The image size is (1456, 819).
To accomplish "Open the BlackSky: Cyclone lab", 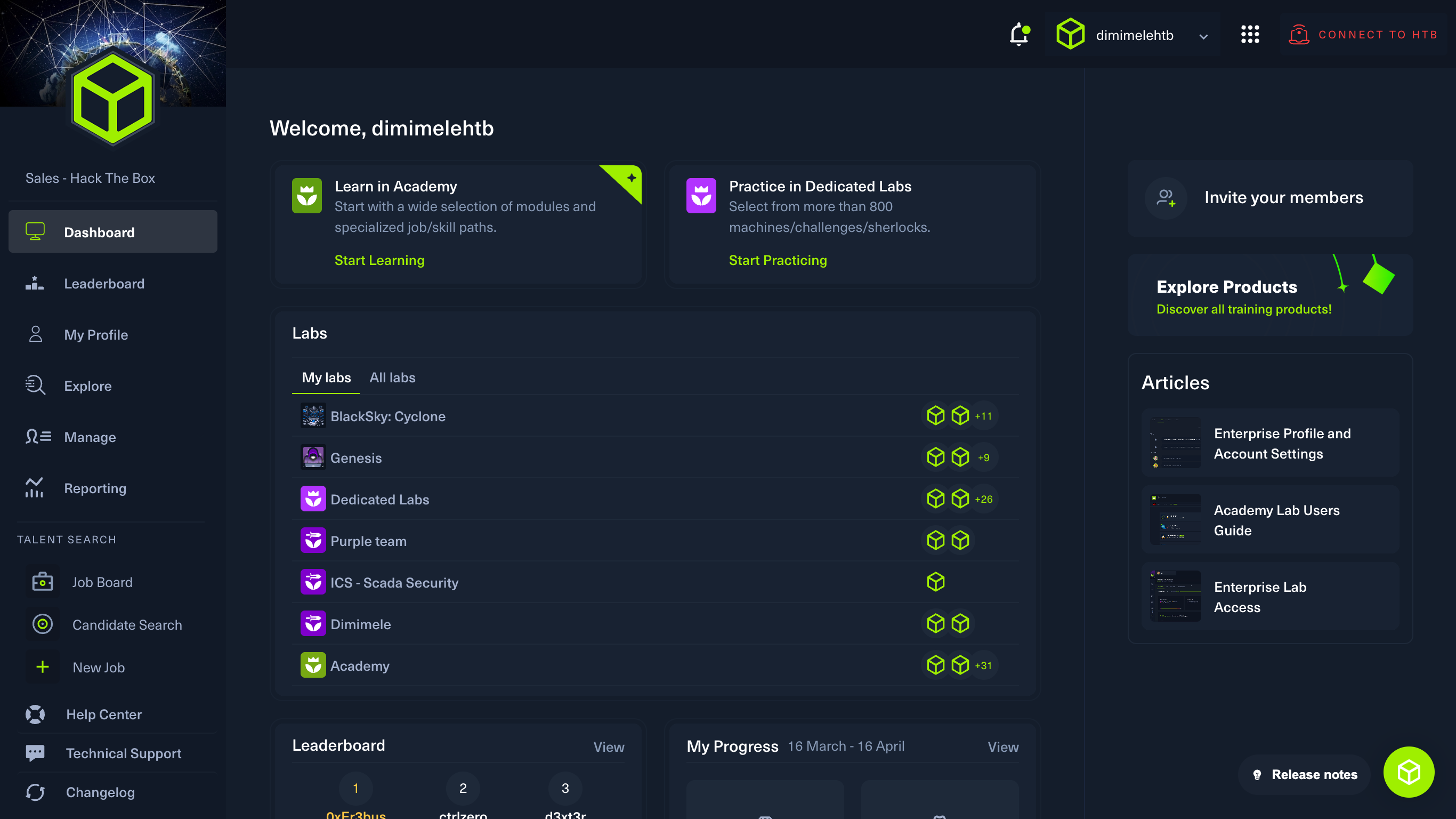I will (x=656, y=416).
